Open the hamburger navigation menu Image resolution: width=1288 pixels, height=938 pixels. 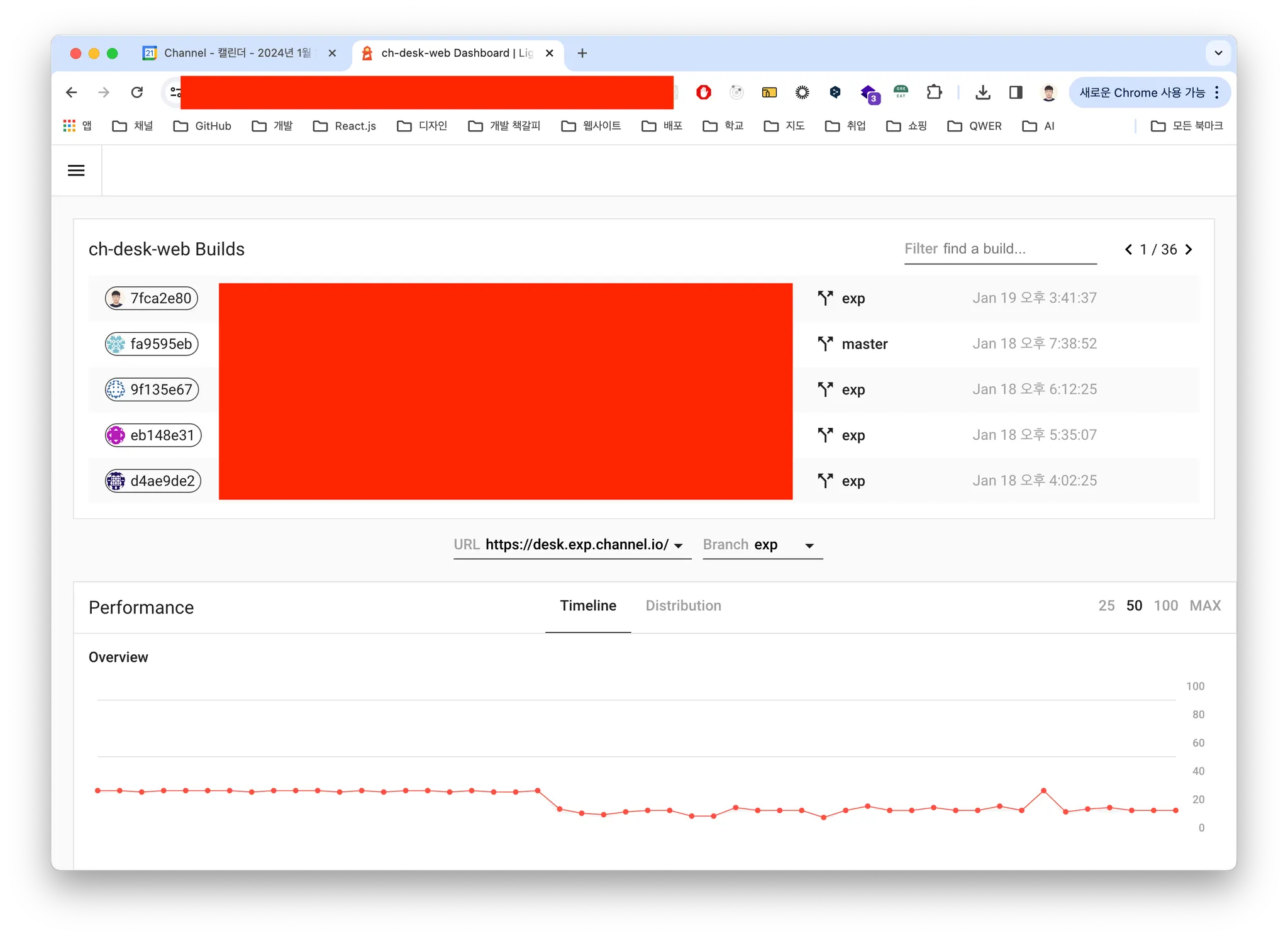pyautogui.click(x=76, y=170)
